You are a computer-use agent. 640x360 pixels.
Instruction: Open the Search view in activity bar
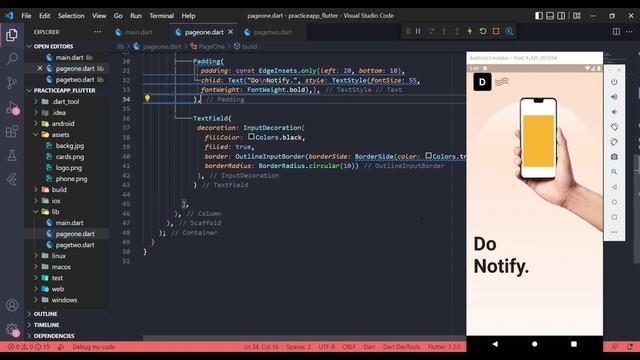[x=12, y=59]
